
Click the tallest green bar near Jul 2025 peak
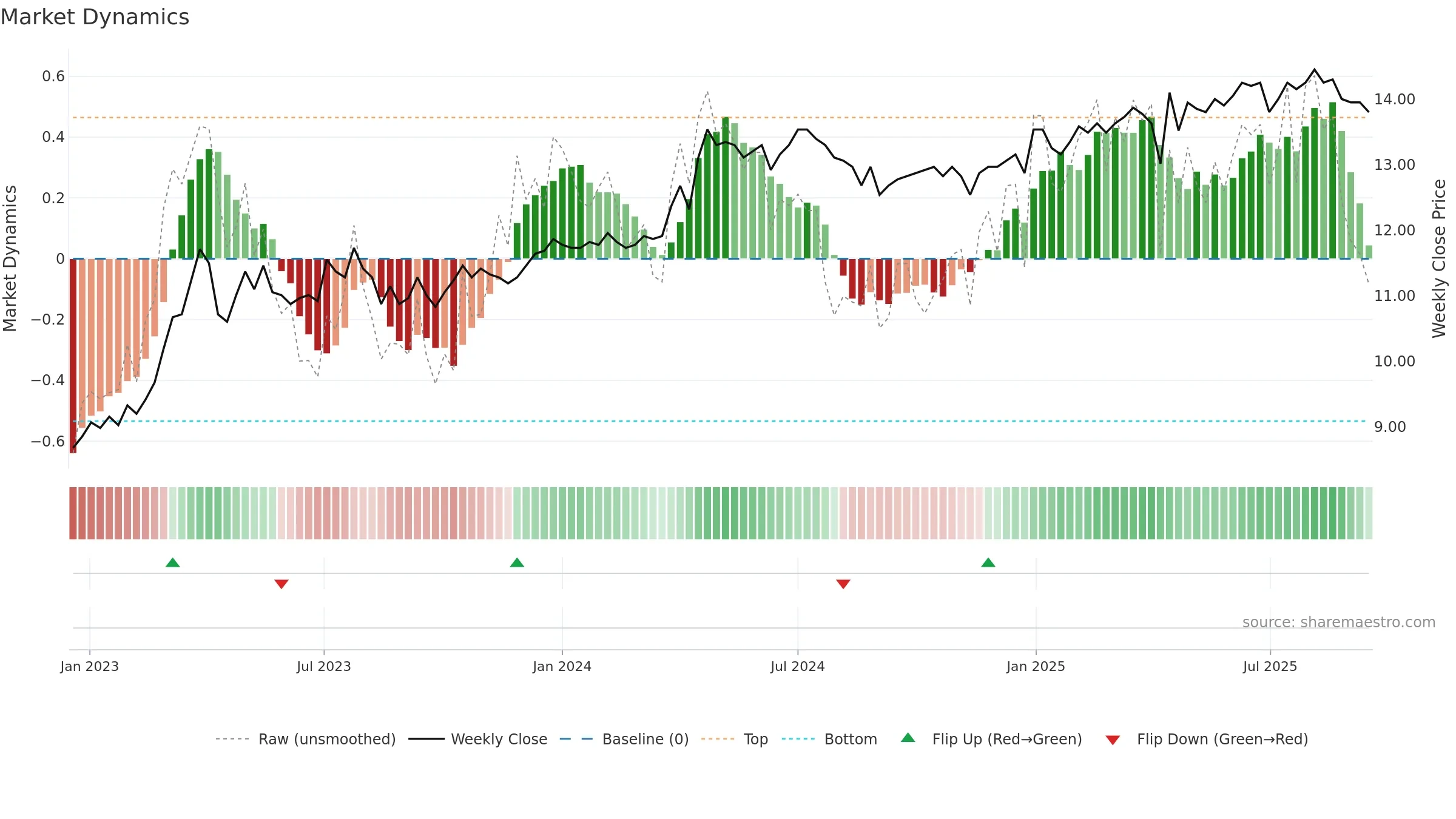click(x=1333, y=180)
